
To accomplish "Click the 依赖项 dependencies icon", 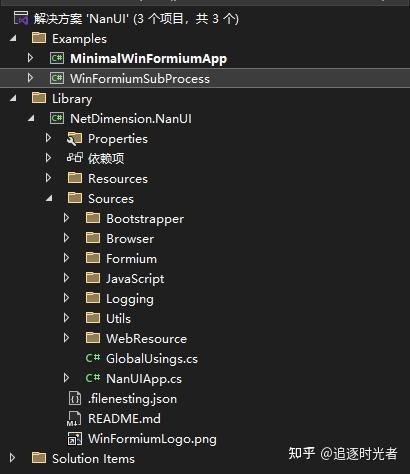I will click(x=75, y=157).
